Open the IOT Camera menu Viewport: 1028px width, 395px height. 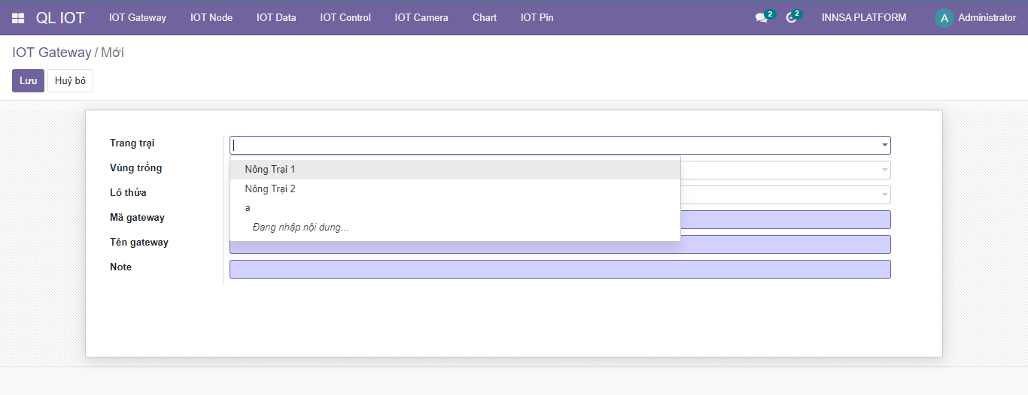click(422, 18)
